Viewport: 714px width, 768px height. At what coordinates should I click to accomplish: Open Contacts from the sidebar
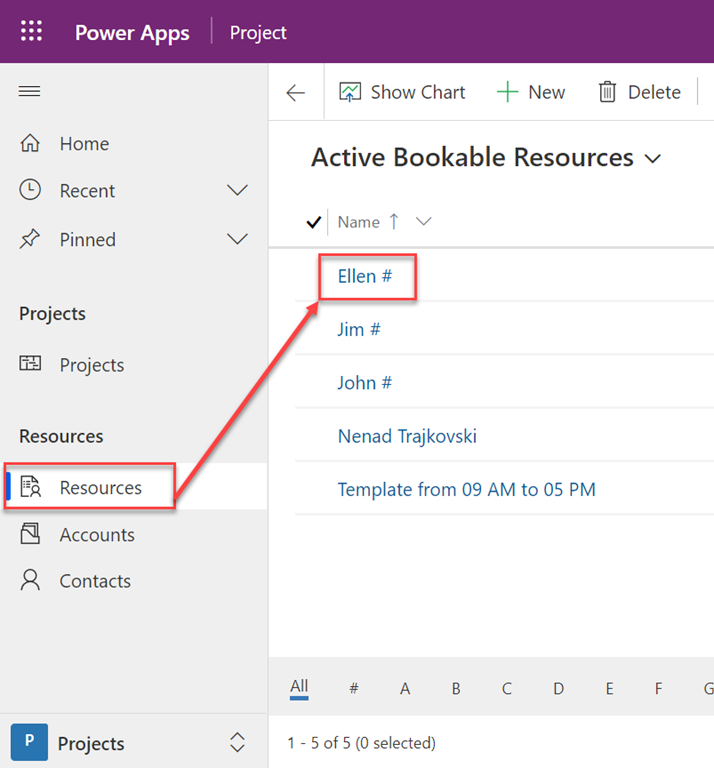tap(94, 581)
